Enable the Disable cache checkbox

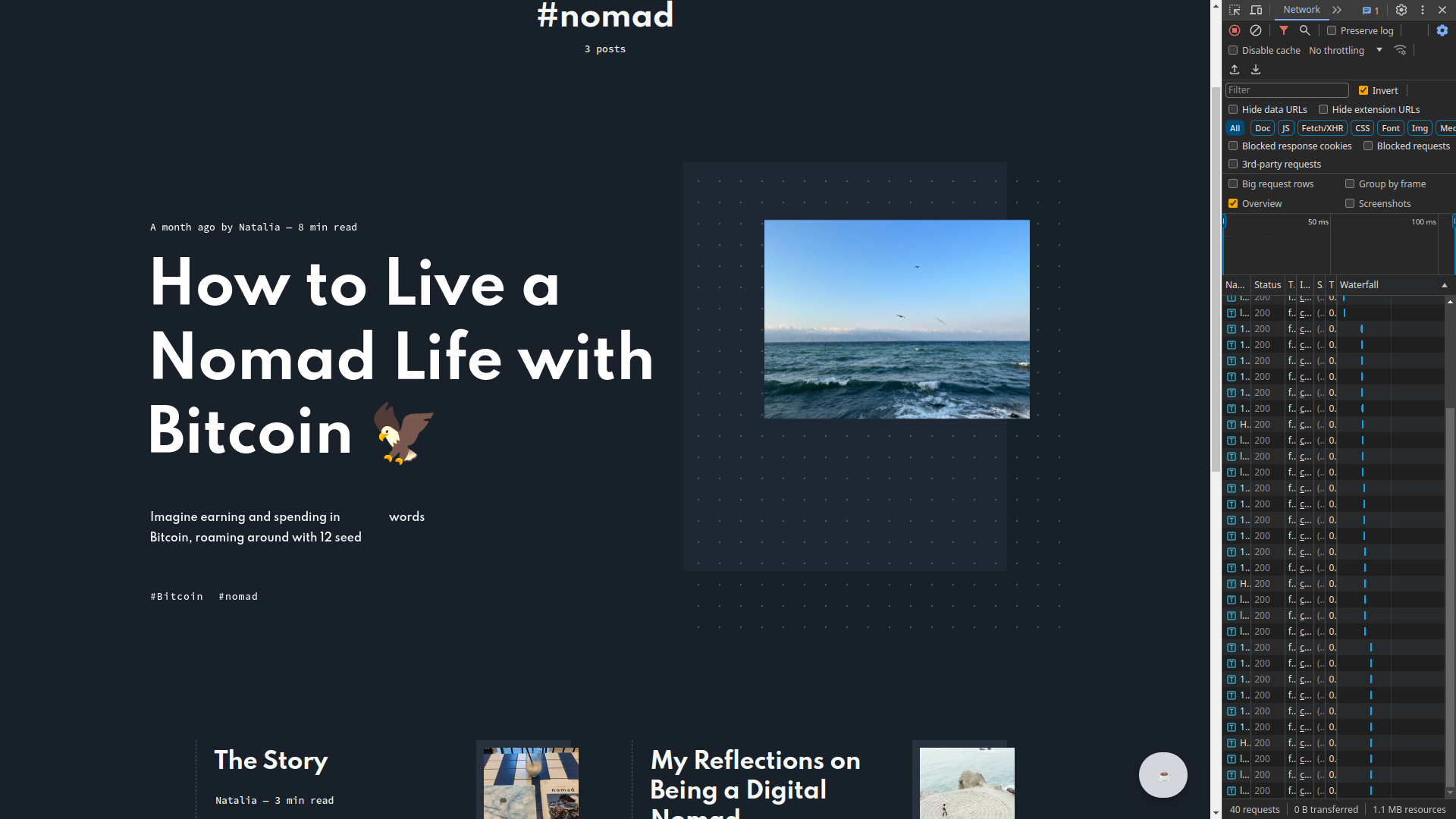[1233, 50]
